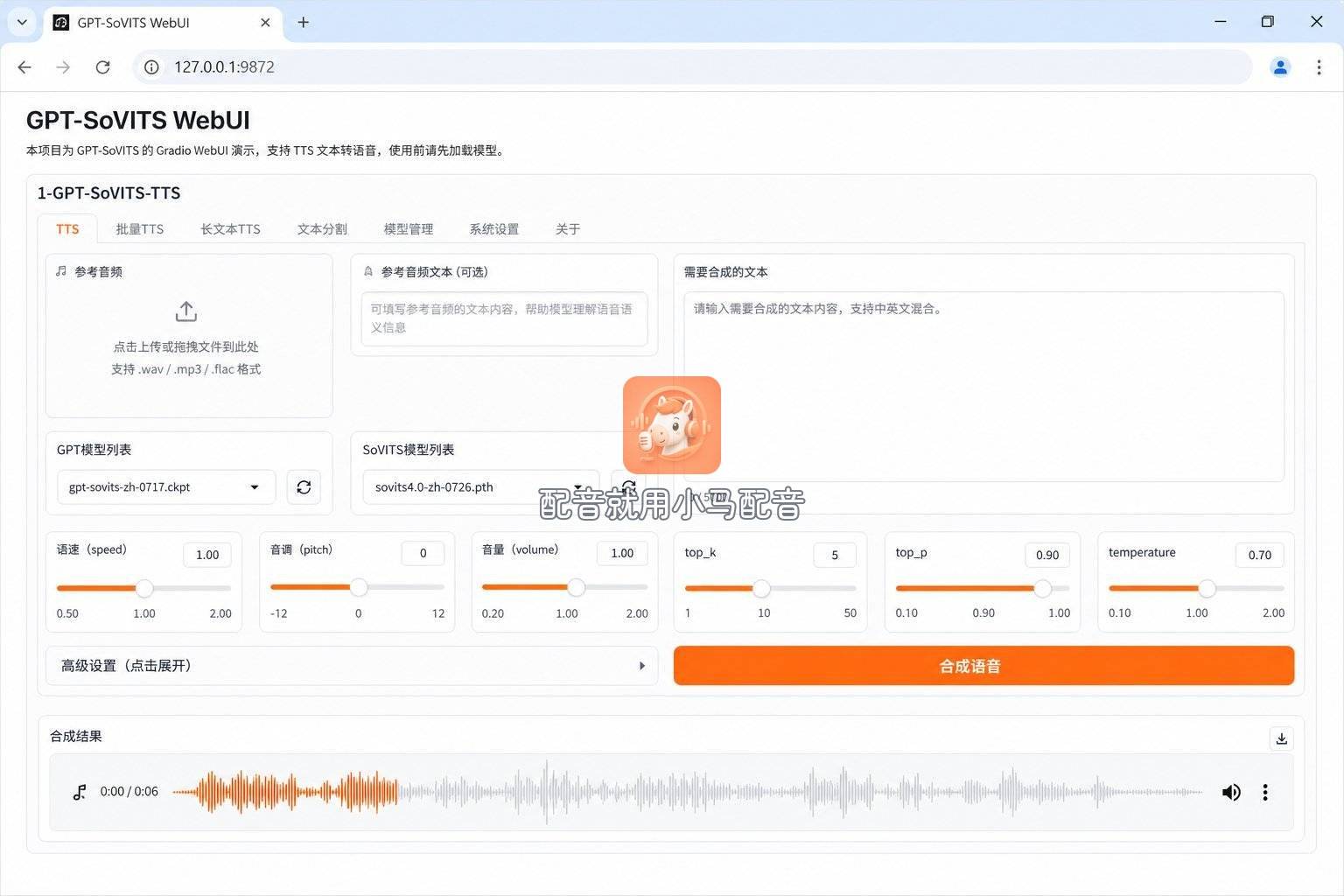This screenshot has width=1344, height=896.
Task: Open Chrome three-dot menu
Action: click(1319, 67)
